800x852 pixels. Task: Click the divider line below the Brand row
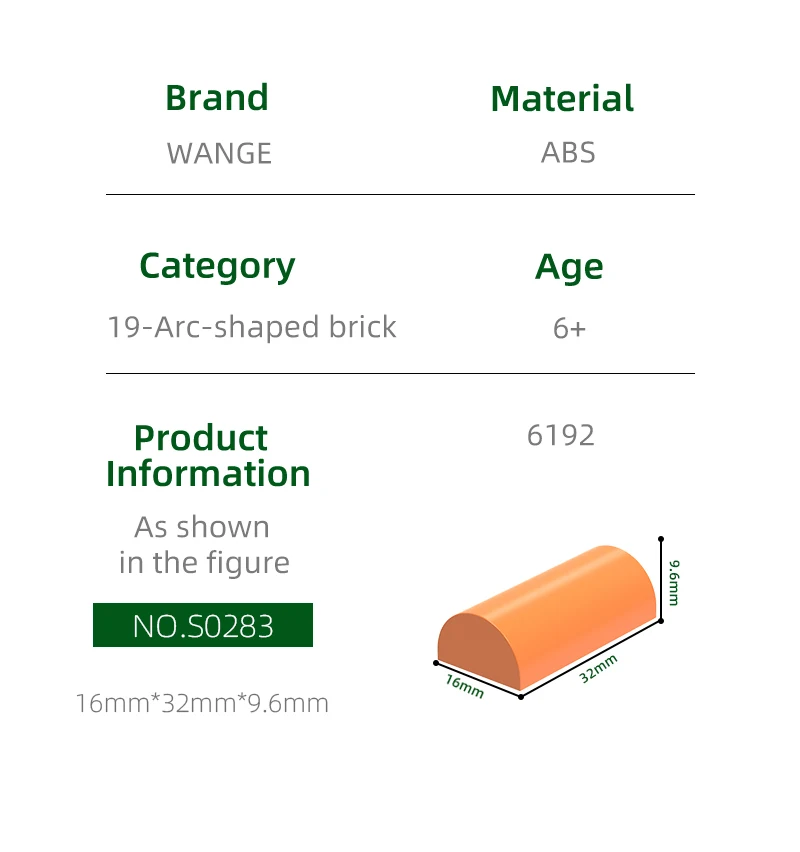[x=400, y=194]
